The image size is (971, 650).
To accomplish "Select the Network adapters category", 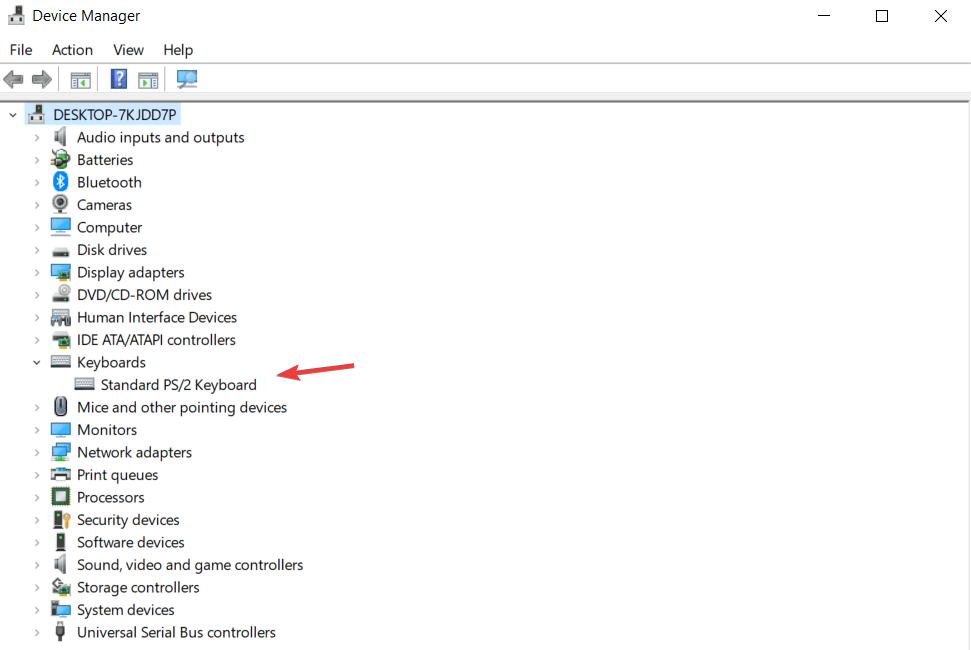I will 133,451.
